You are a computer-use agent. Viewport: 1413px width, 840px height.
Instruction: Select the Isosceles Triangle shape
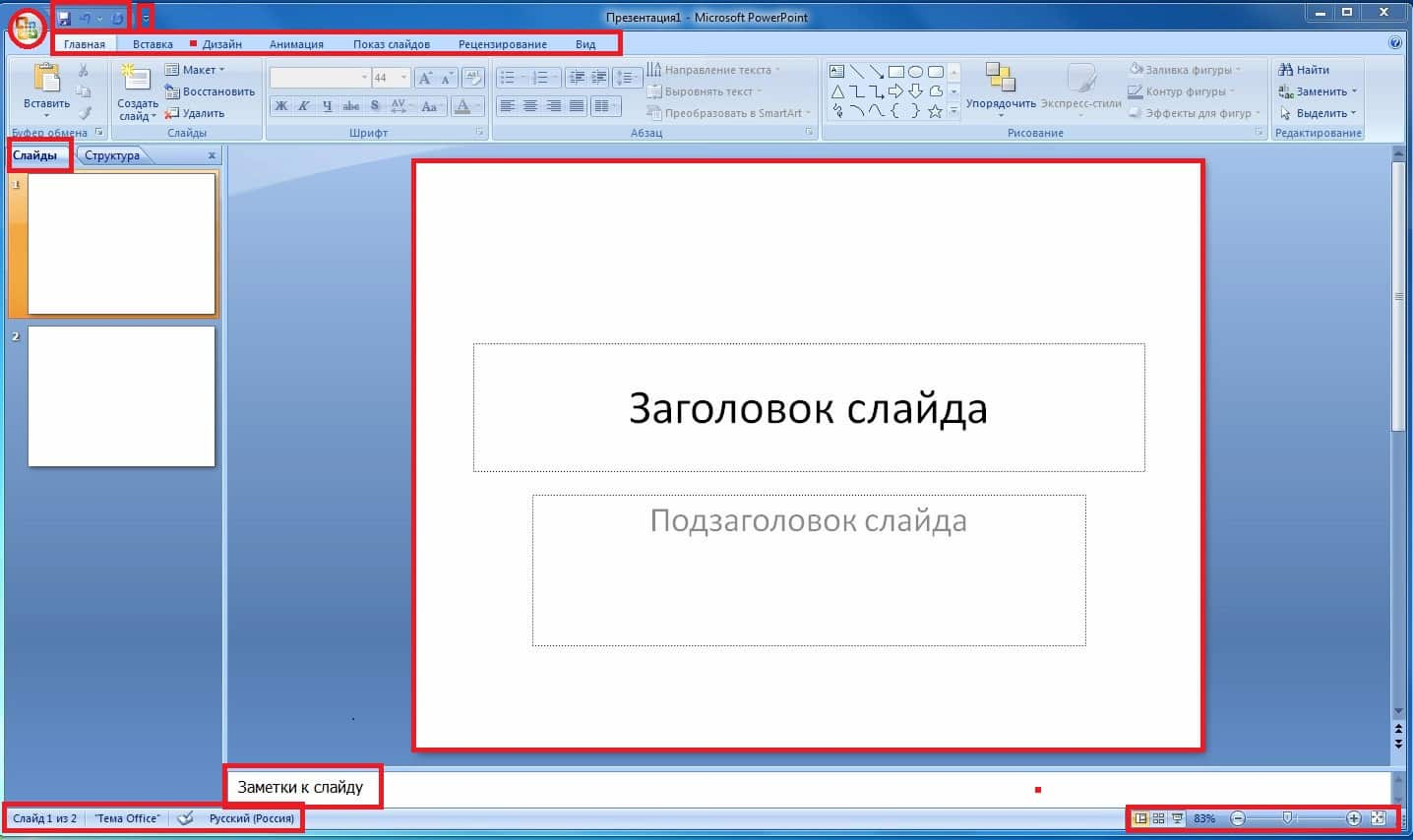pos(837,91)
